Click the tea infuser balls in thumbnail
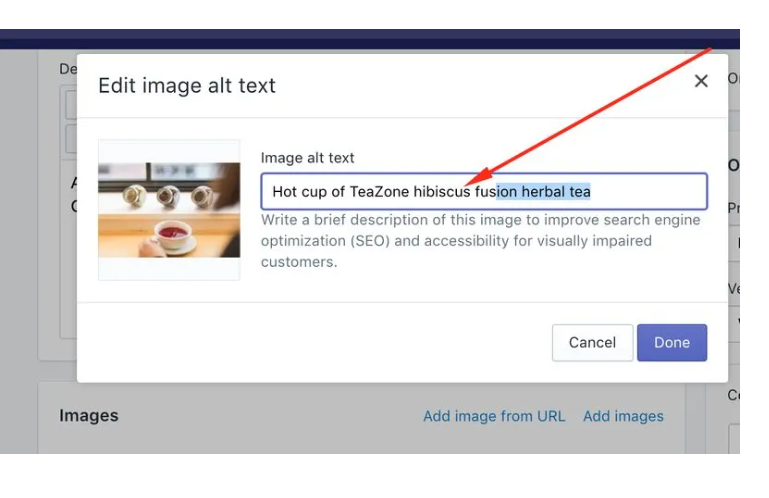The width and height of the screenshot is (769, 498). [168, 196]
